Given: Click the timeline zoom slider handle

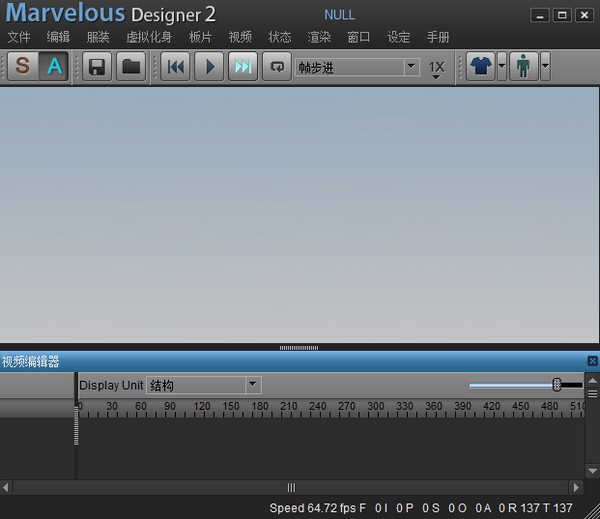Looking at the screenshot, I should tap(557, 385).
